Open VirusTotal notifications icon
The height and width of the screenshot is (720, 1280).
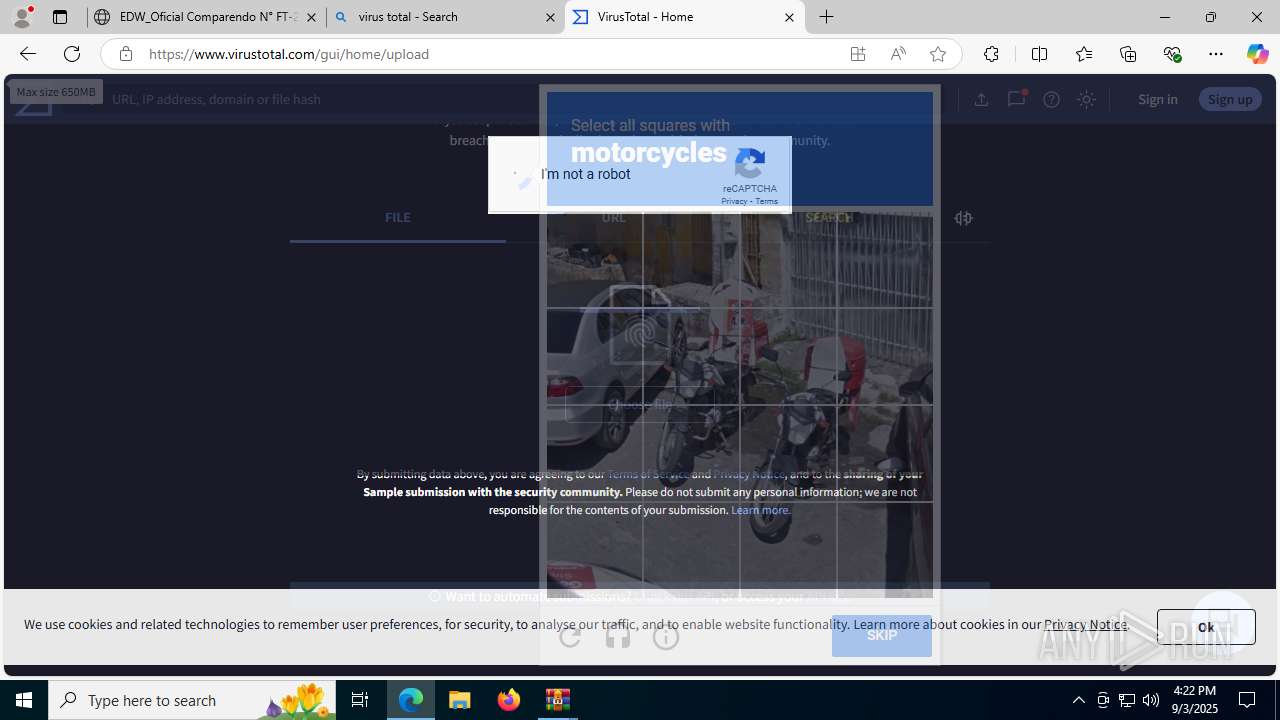click(1016, 99)
